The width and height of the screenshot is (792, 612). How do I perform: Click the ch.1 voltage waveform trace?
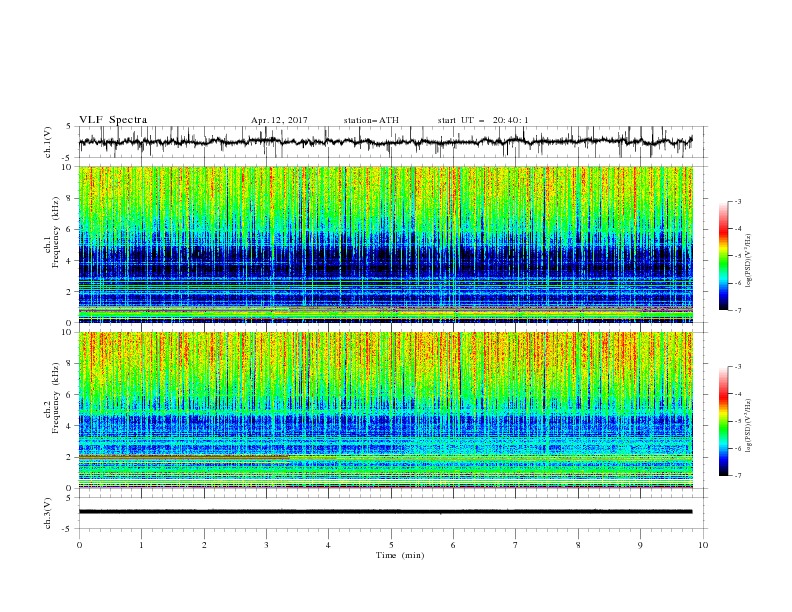(x=385, y=141)
